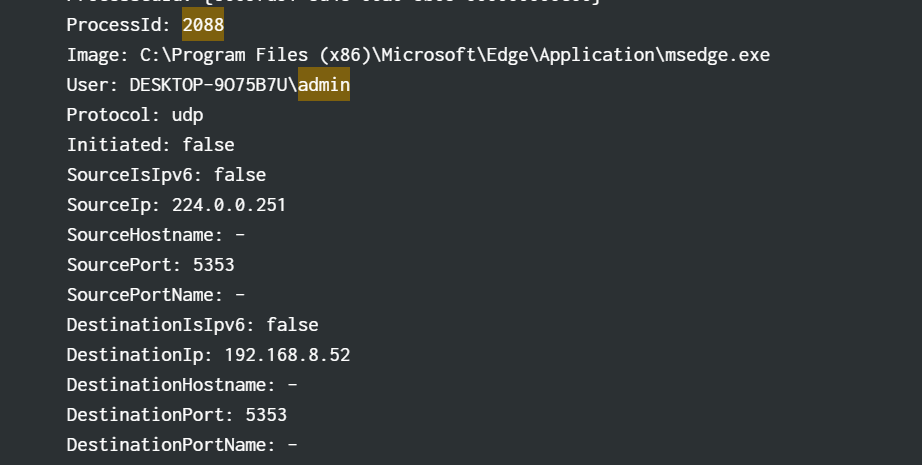Click the User field label
The height and width of the screenshot is (465, 922).
93,85
